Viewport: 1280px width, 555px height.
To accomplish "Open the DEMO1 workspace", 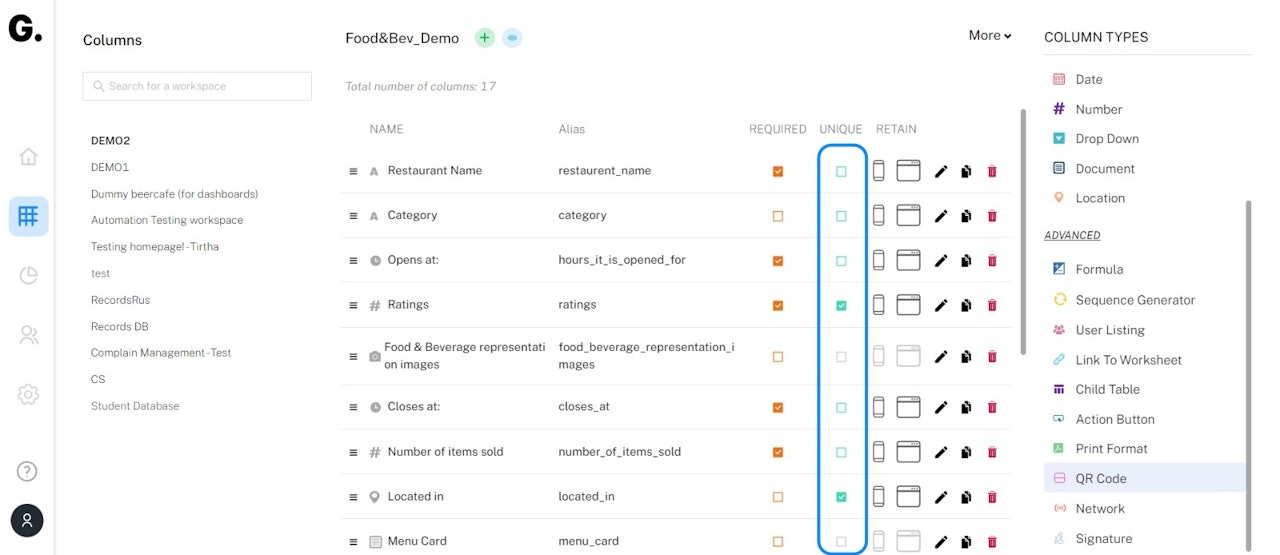I will click(x=110, y=167).
